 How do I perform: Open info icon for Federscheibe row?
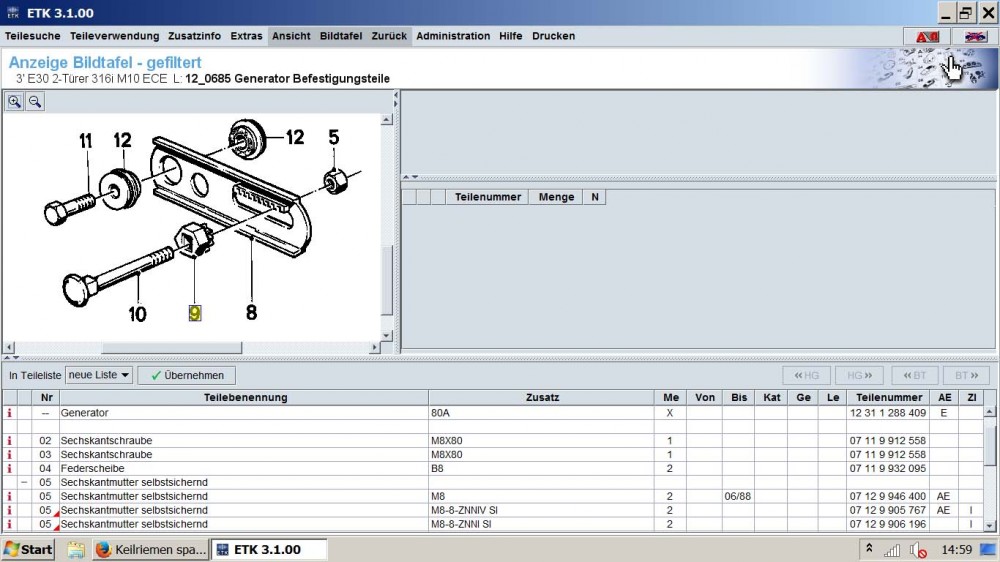[10, 468]
